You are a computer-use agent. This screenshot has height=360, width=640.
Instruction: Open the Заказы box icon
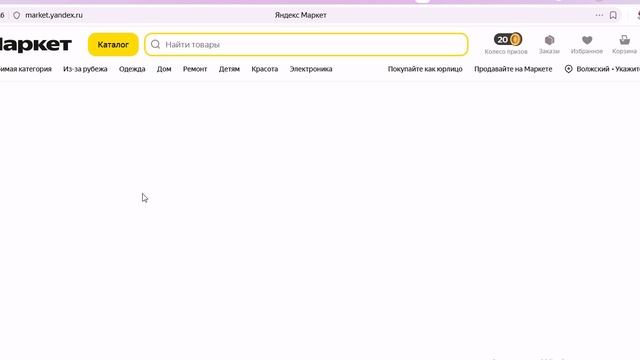[x=549, y=40]
